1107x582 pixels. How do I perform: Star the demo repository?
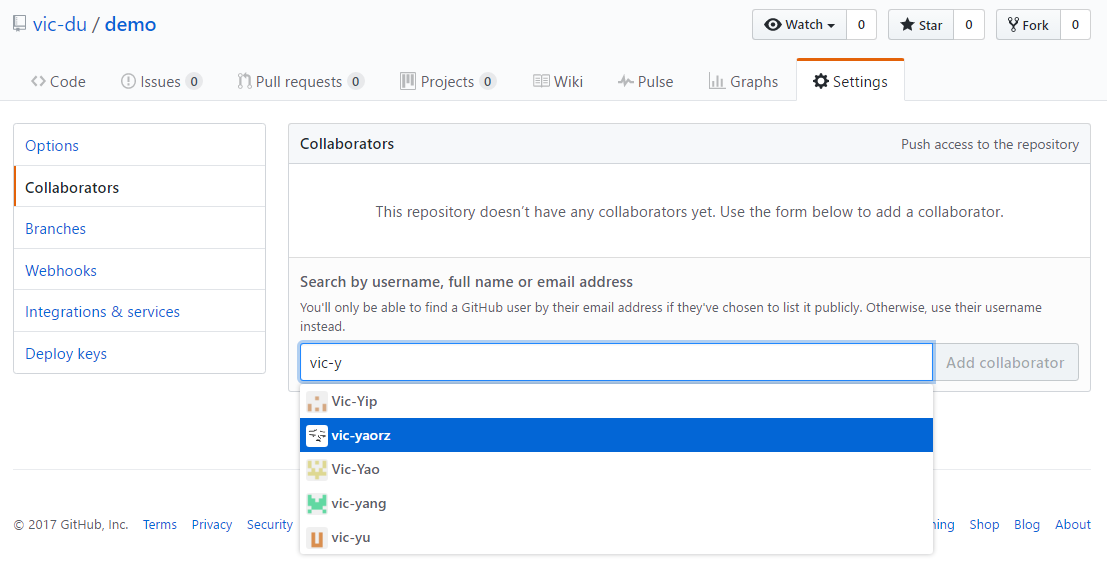[x=921, y=25]
